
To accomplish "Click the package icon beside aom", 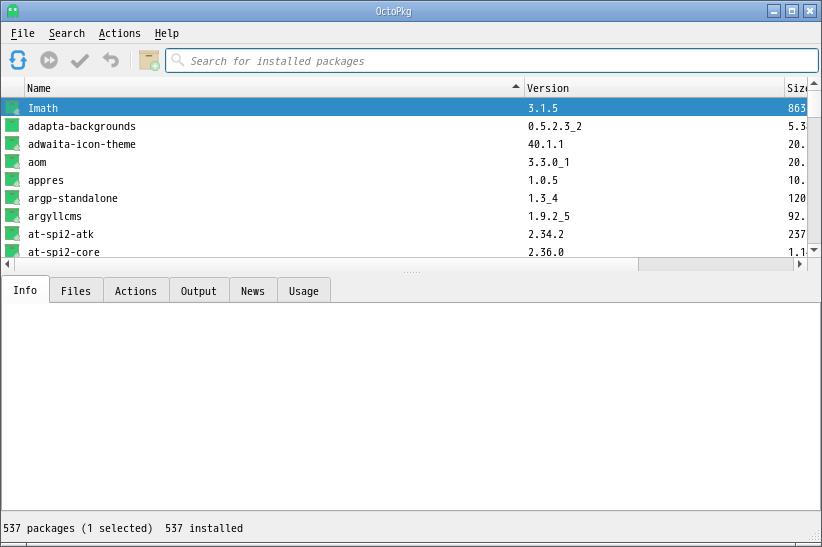I will [12, 162].
